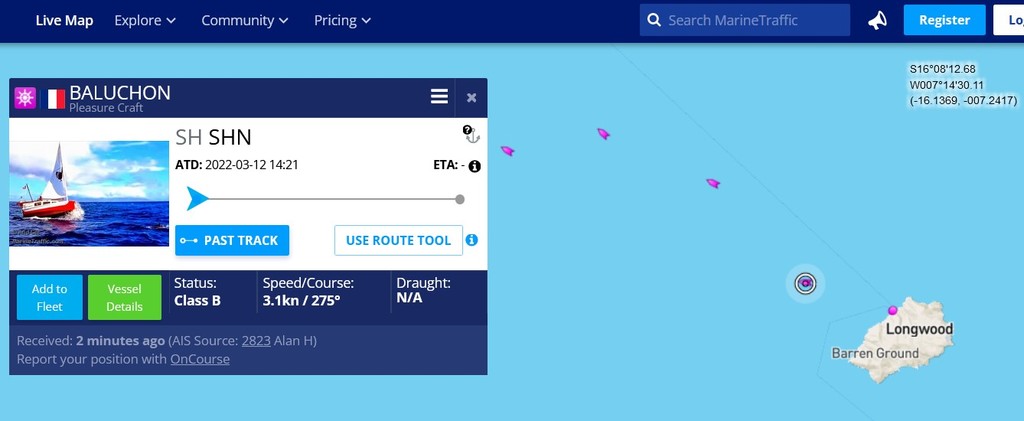Click the PAST TRACK button

[x=232, y=240]
